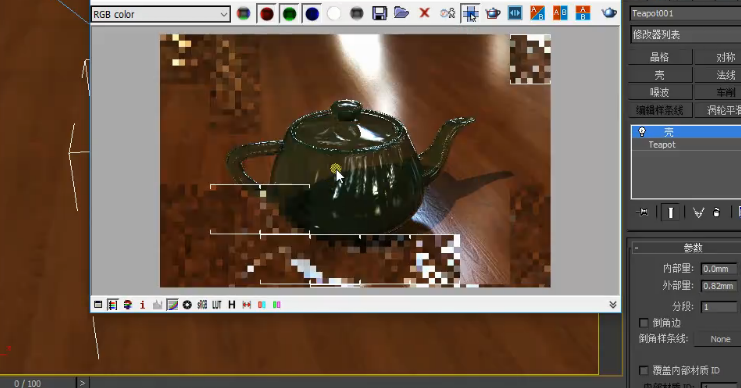The height and width of the screenshot is (388, 741).
Task: Click the 噪波 modifier button
Action: (660, 92)
